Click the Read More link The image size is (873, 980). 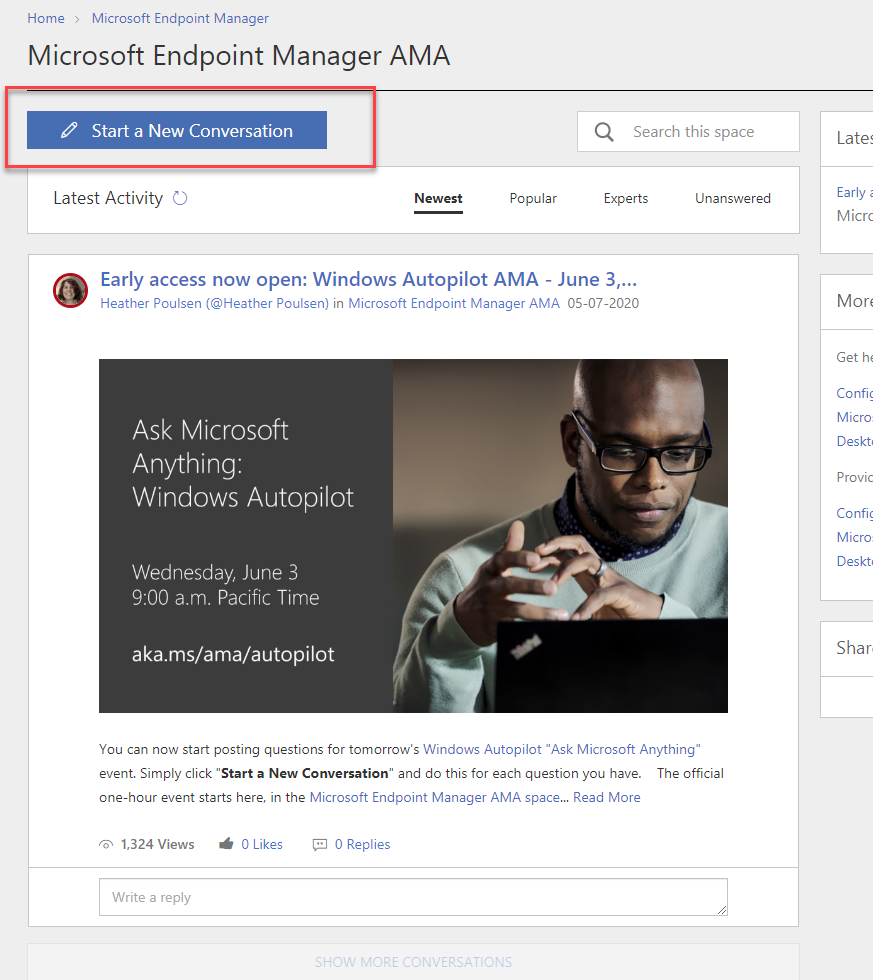pyautogui.click(x=606, y=797)
